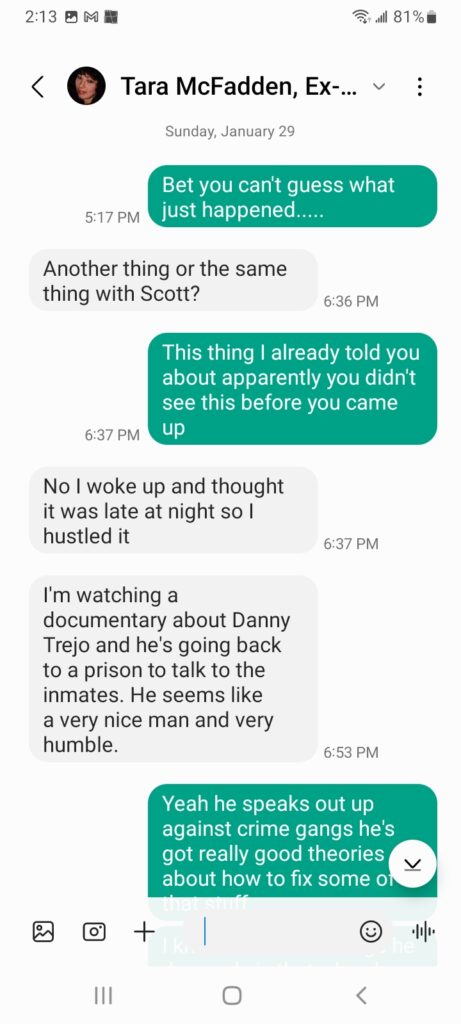Tap the Android recent apps button
461x1024 pixels.
click(103, 995)
